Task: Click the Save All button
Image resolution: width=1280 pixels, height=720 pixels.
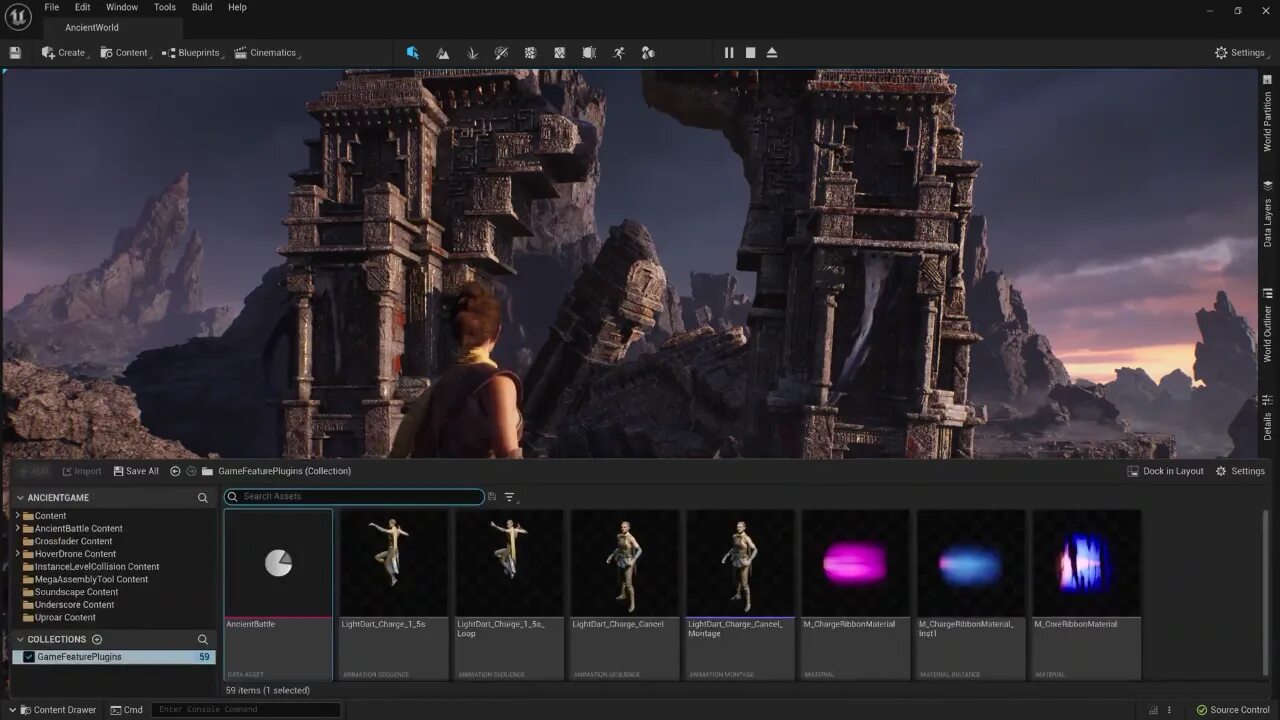Action: tap(136, 471)
